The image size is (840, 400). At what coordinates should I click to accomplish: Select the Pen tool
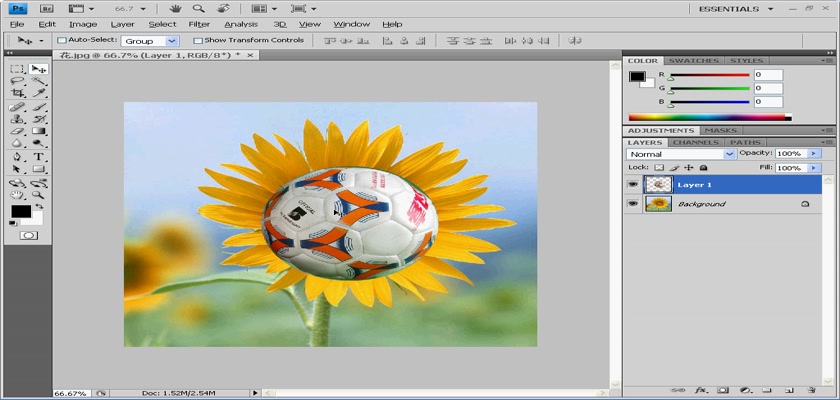point(18,157)
